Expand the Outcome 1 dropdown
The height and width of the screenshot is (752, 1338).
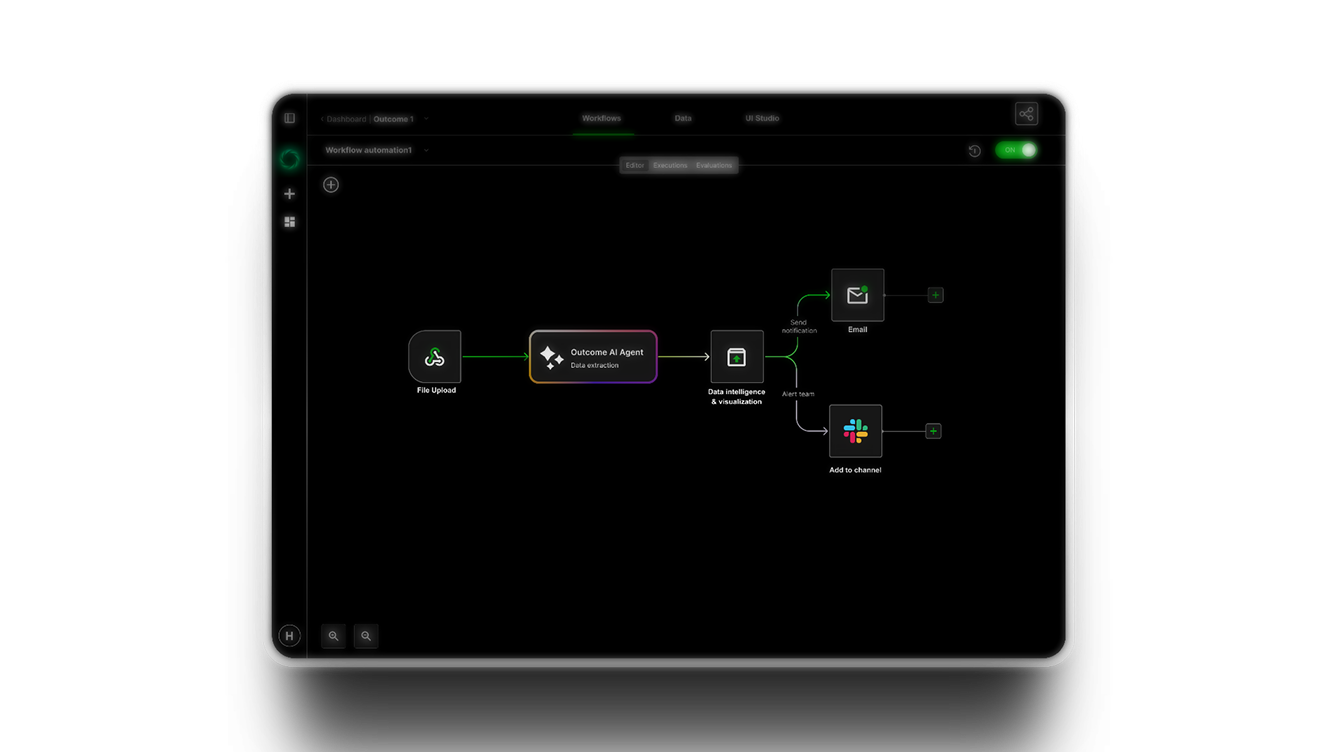click(424, 118)
